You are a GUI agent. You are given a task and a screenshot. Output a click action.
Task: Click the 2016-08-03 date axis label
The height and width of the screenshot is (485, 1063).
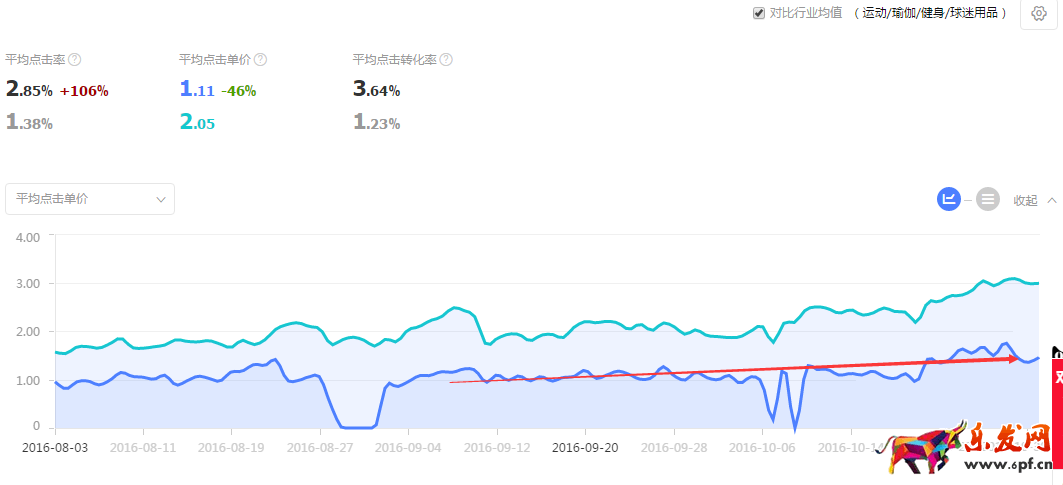point(54,448)
